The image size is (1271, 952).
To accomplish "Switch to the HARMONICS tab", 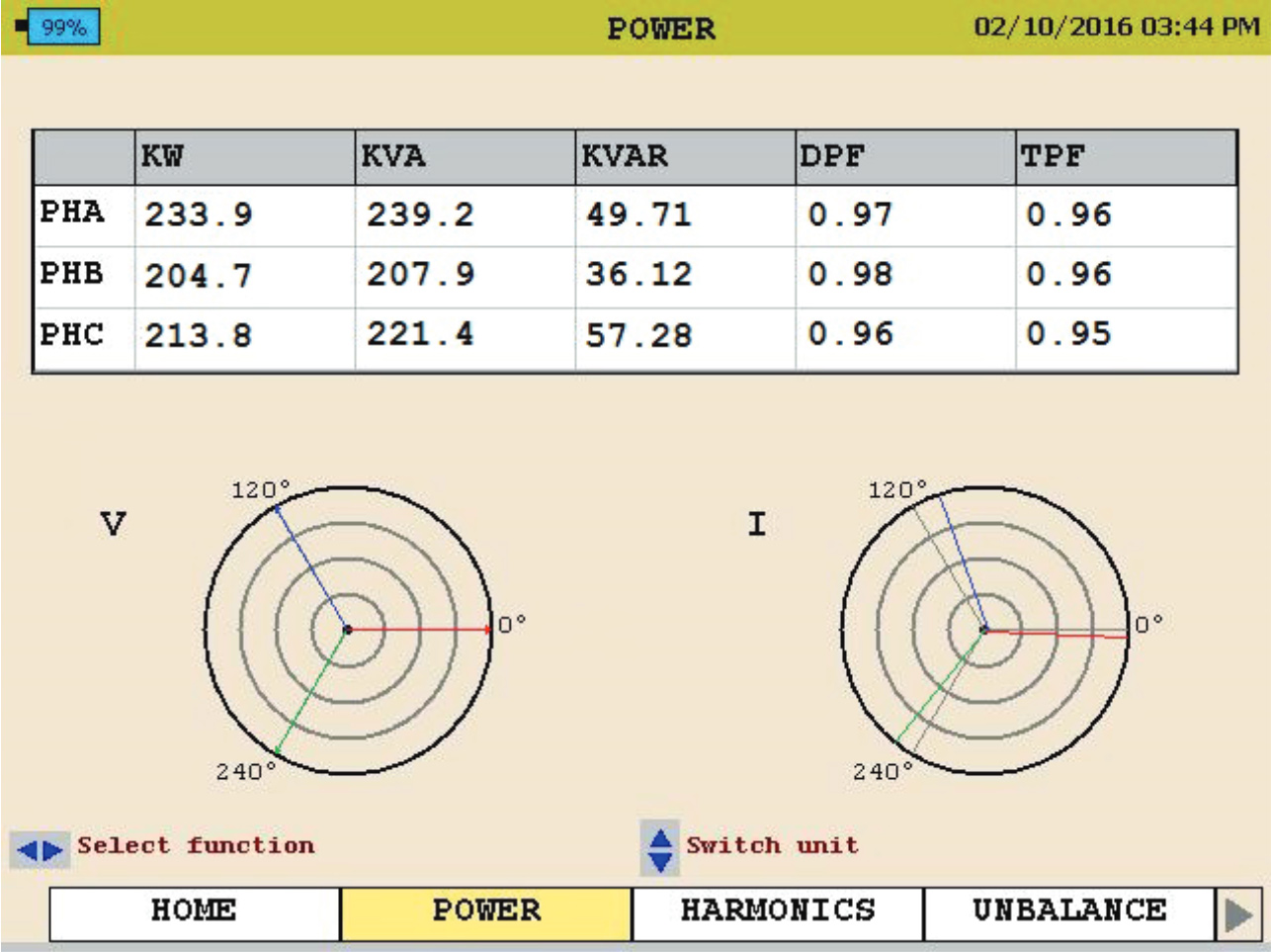I will pyautogui.click(x=778, y=913).
